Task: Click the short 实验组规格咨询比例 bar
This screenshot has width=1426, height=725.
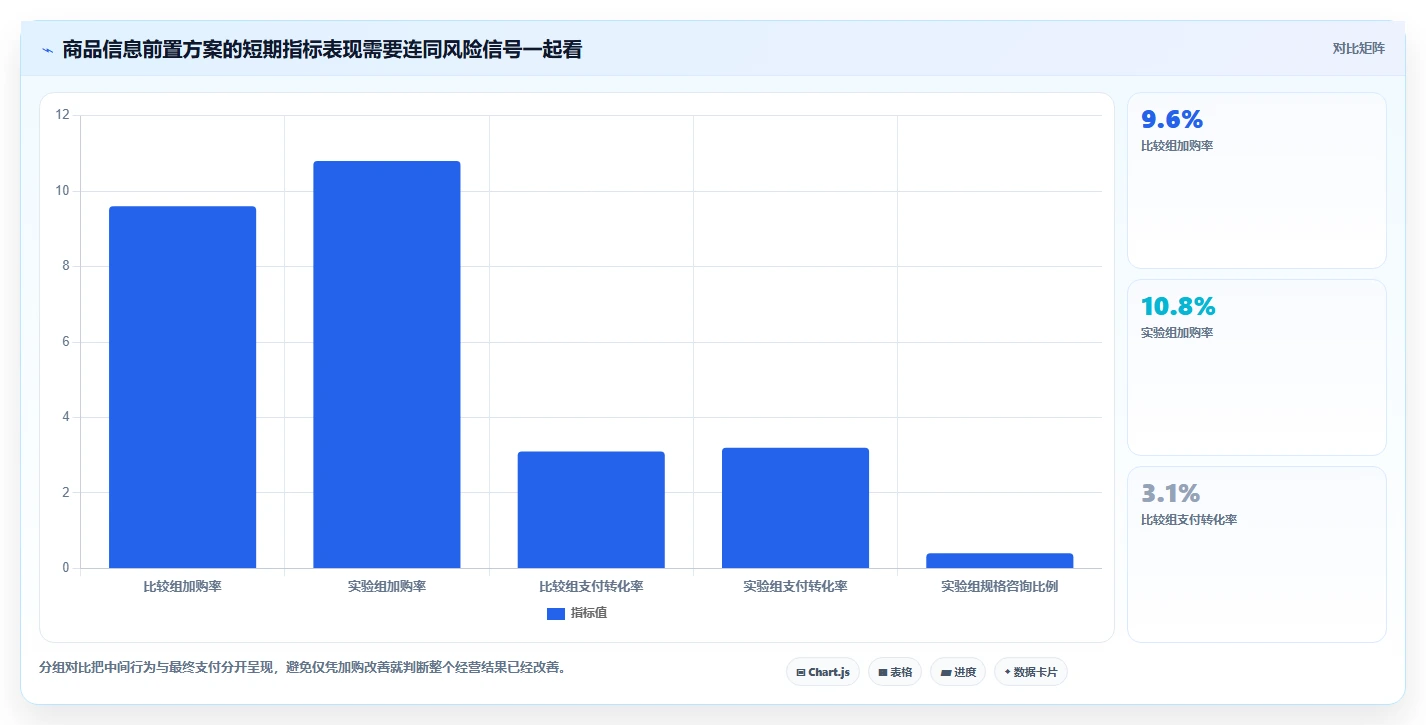Action: coord(1000,561)
